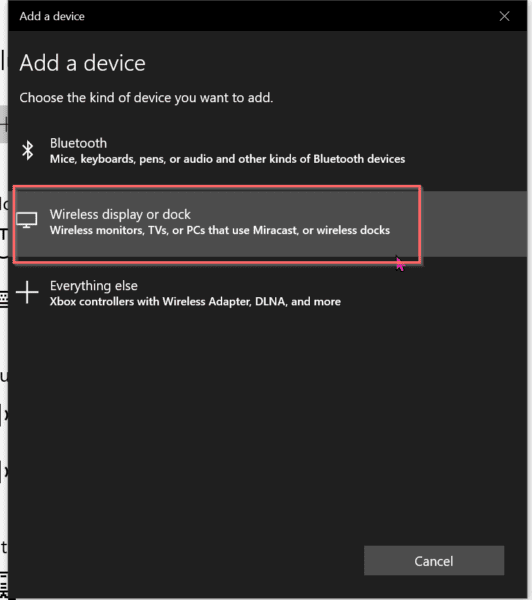Image resolution: width=532 pixels, height=600 pixels.
Task: Click highlighted row area outside the red outline
Action: (x=475, y=224)
